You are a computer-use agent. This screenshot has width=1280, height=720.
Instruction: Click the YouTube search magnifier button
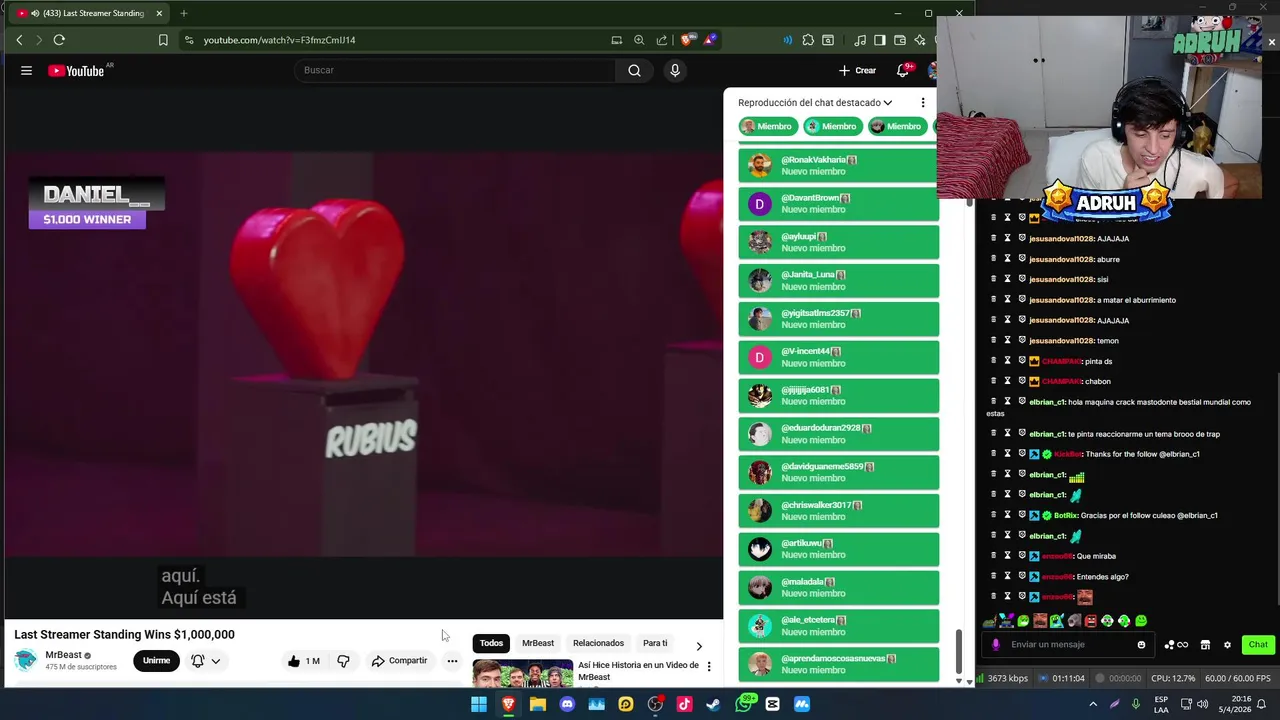click(634, 70)
